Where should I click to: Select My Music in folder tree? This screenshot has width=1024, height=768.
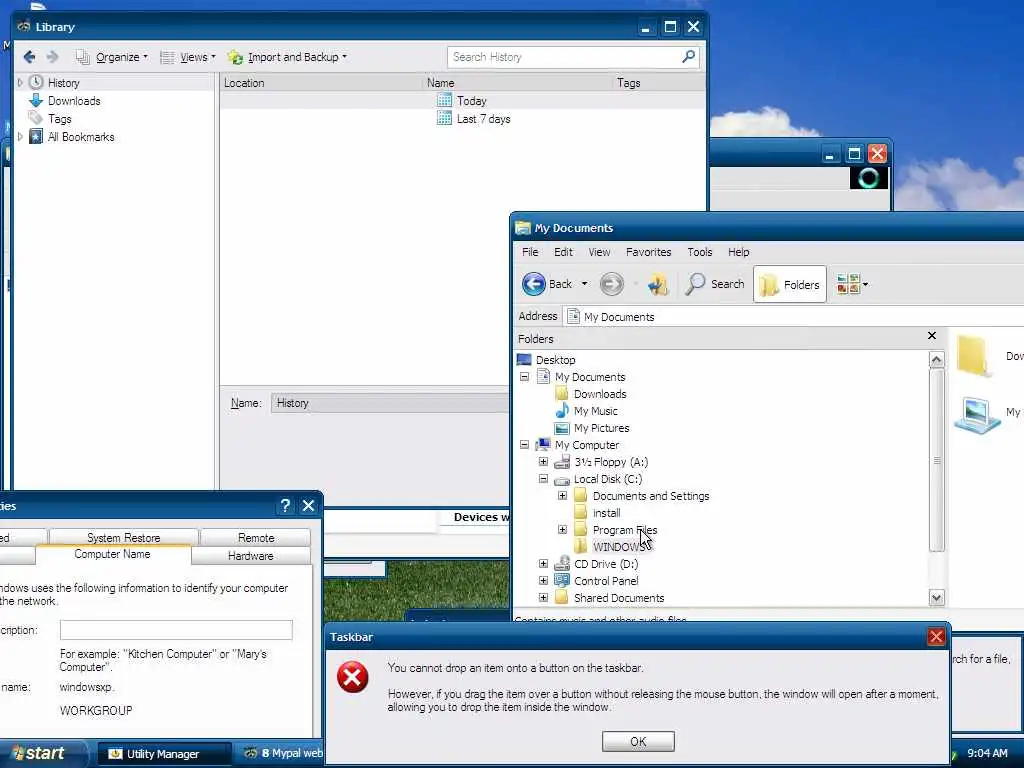(x=595, y=411)
